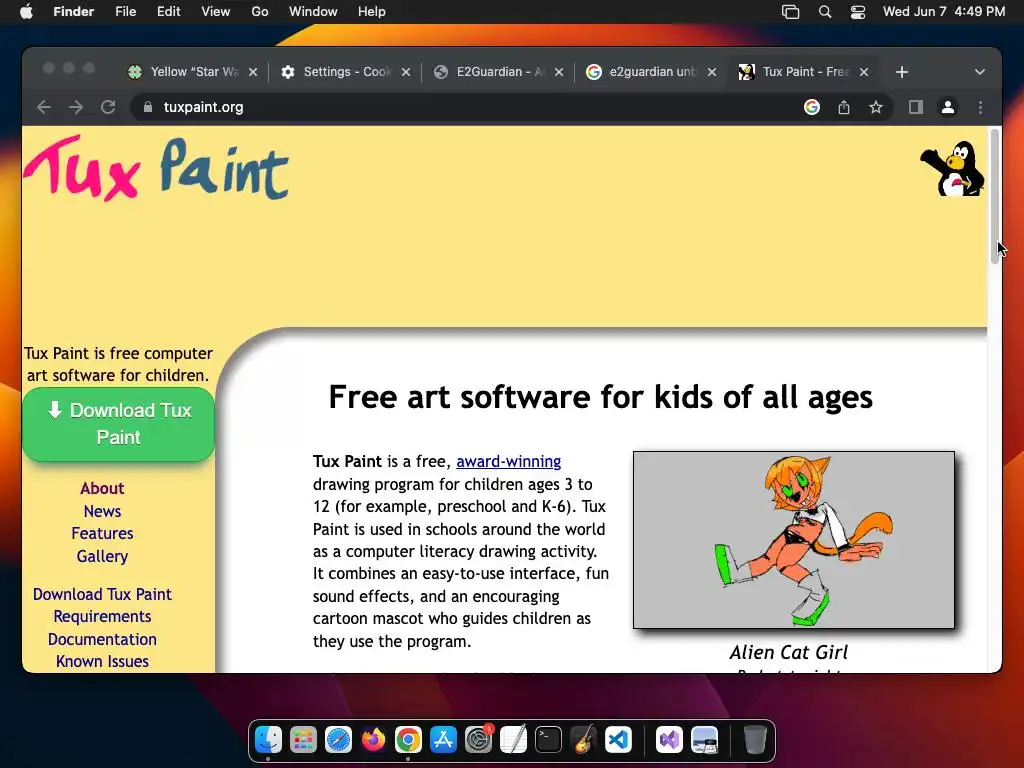Click the Tux Paint logo

[155, 168]
